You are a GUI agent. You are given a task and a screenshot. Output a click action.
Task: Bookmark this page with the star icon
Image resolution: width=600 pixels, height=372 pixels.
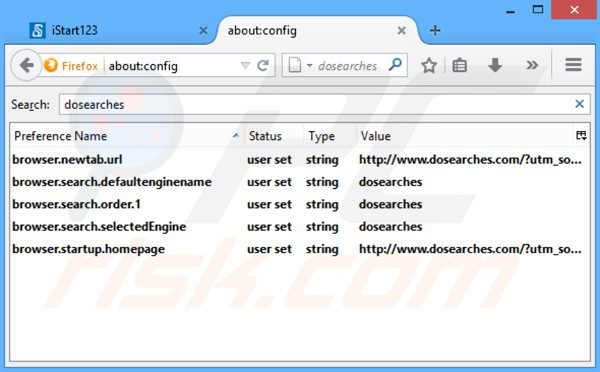pyautogui.click(x=429, y=65)
